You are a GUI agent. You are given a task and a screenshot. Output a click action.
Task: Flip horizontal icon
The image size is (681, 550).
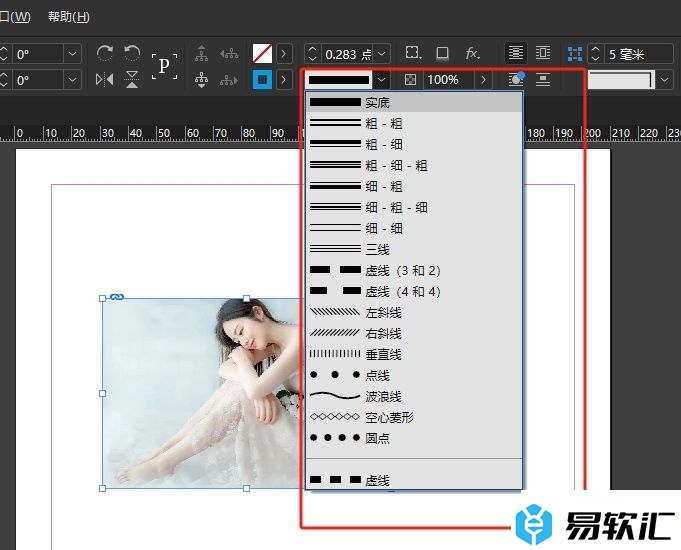coord(105,80)
